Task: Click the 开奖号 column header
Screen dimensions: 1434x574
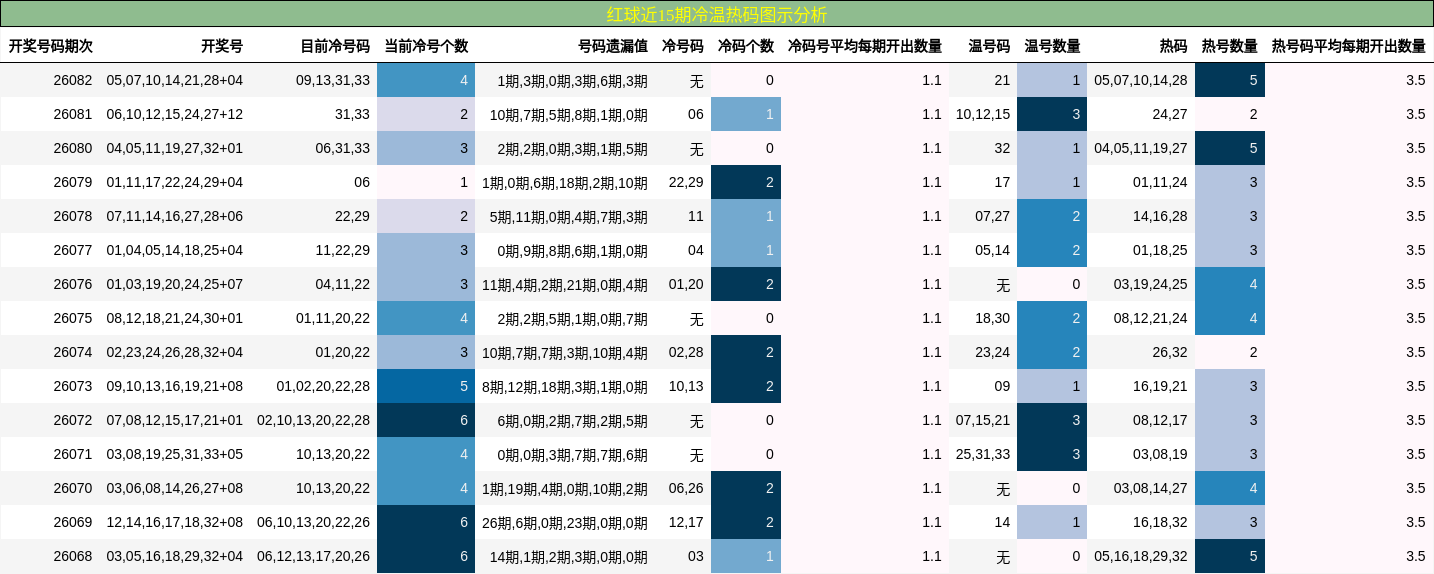Action: (x=222, y=46)
